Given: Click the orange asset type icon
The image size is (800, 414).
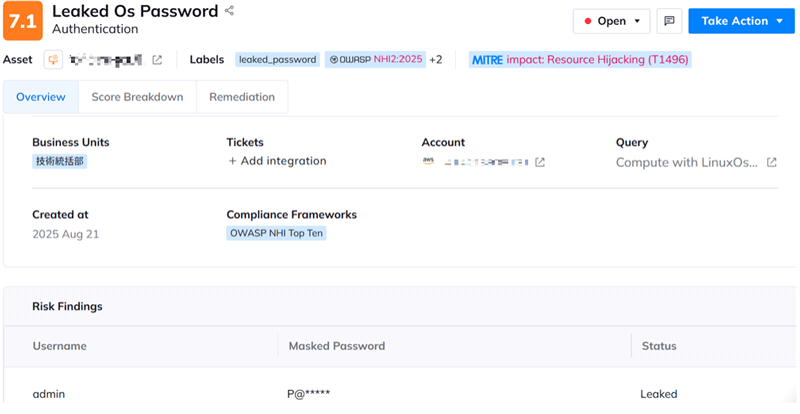Looking at the screenshot, I should [x=54, y=60].
